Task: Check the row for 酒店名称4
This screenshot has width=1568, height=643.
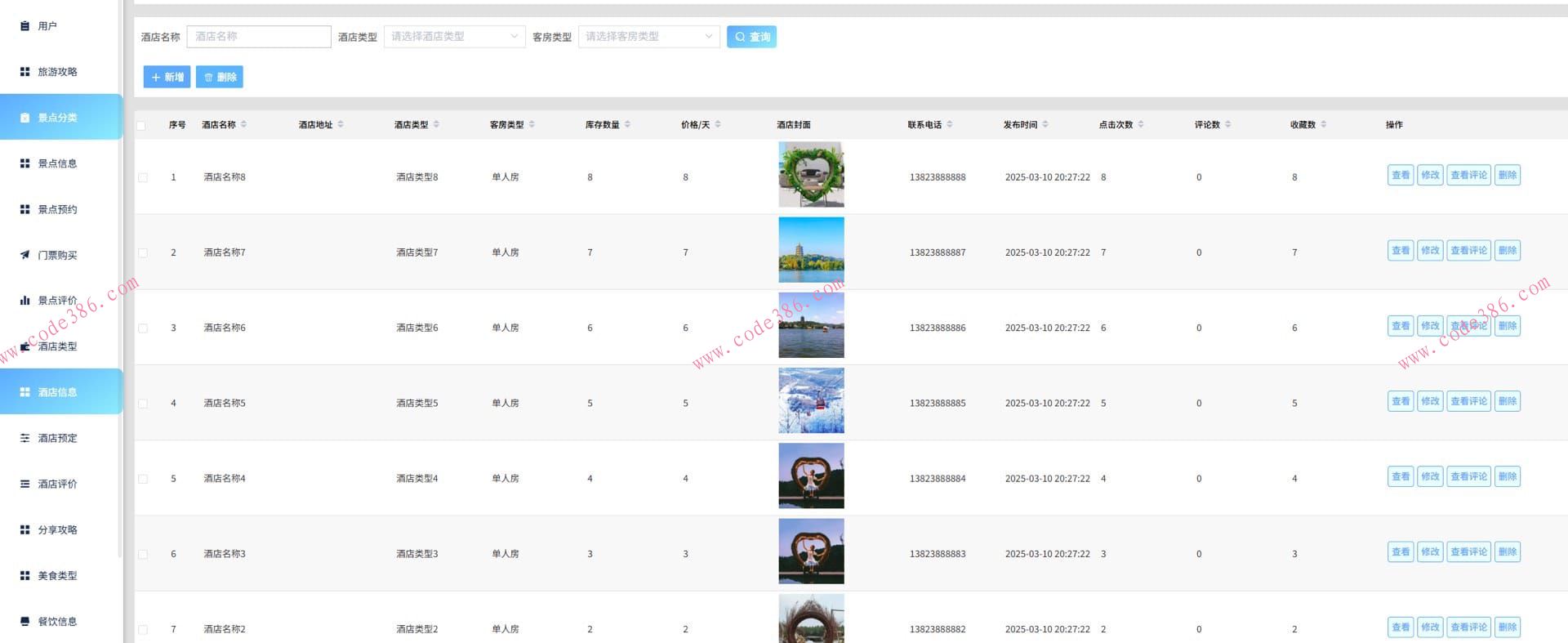Action: pos(143,479)
